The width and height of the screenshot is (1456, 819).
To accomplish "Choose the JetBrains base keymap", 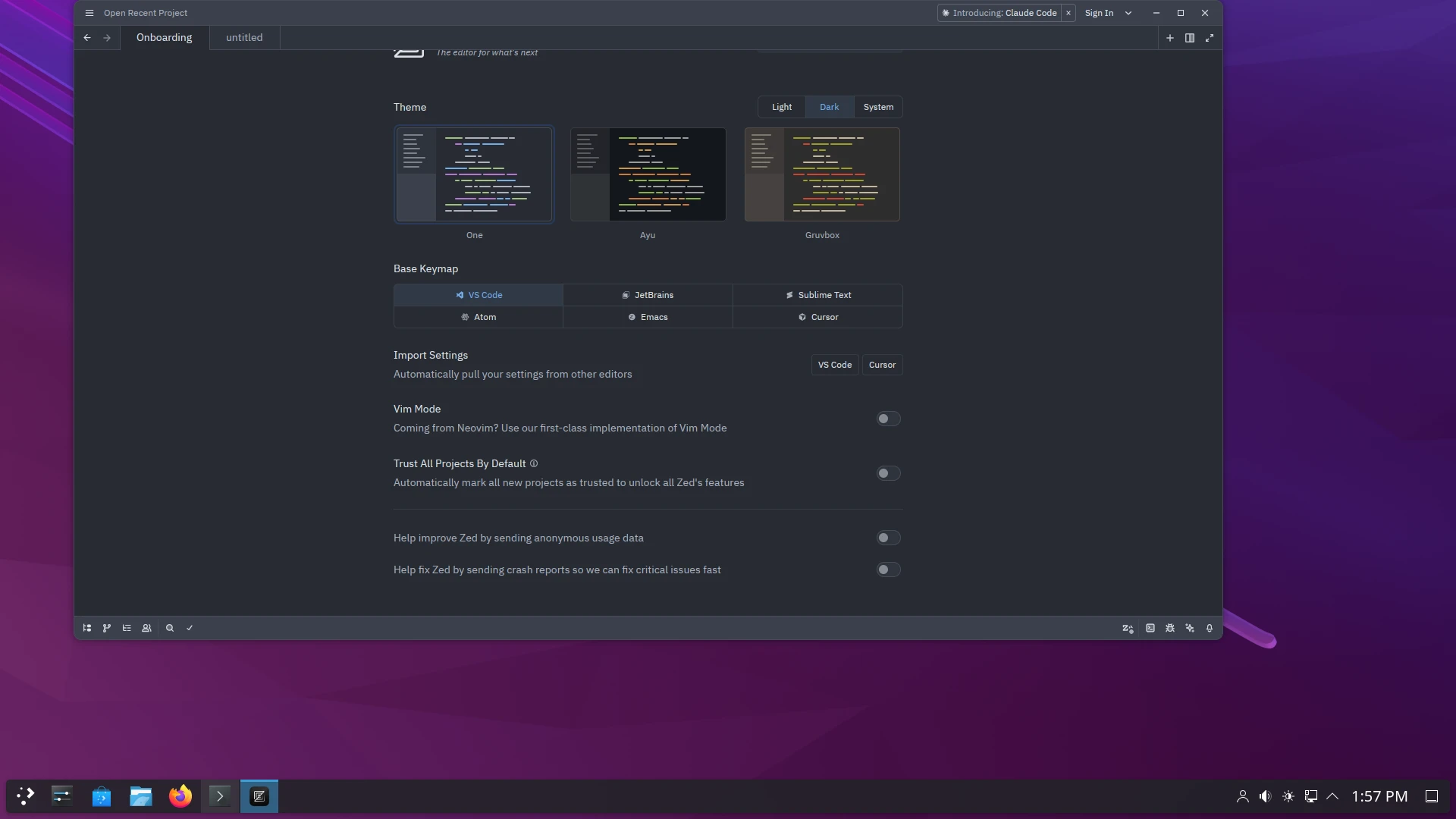I will 648,295.
